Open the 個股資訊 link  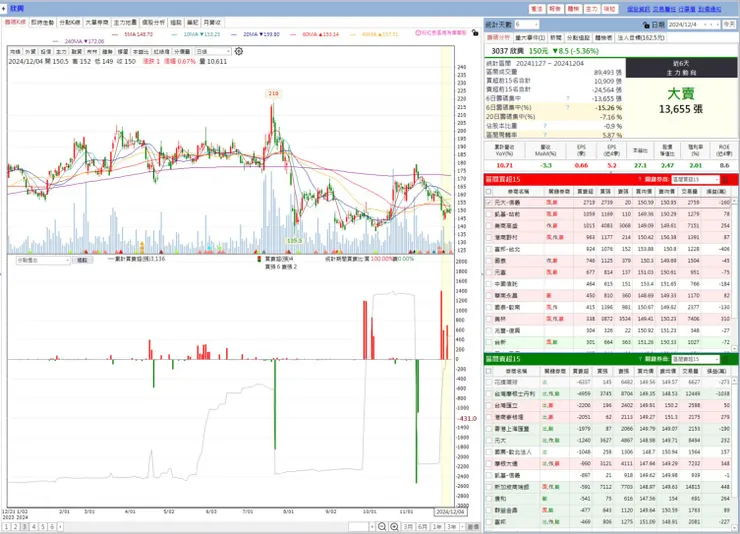[639, 9]
